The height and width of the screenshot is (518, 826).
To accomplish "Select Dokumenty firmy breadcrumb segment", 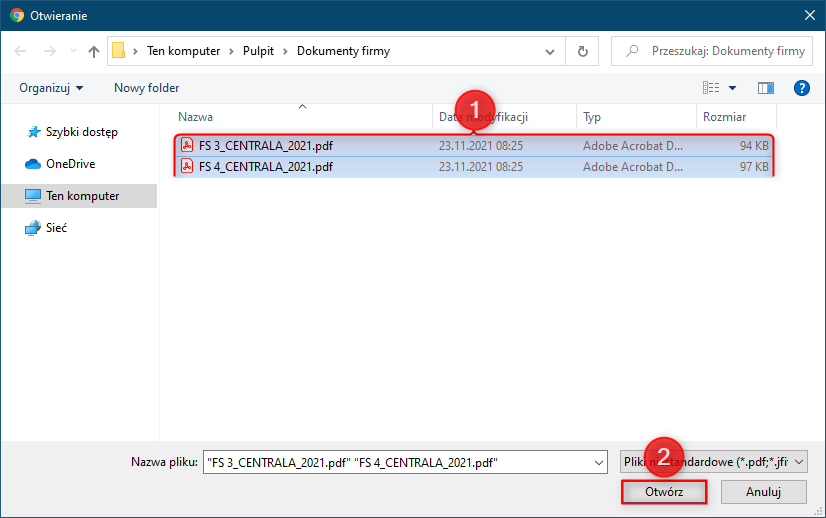I will pos(343,51).
